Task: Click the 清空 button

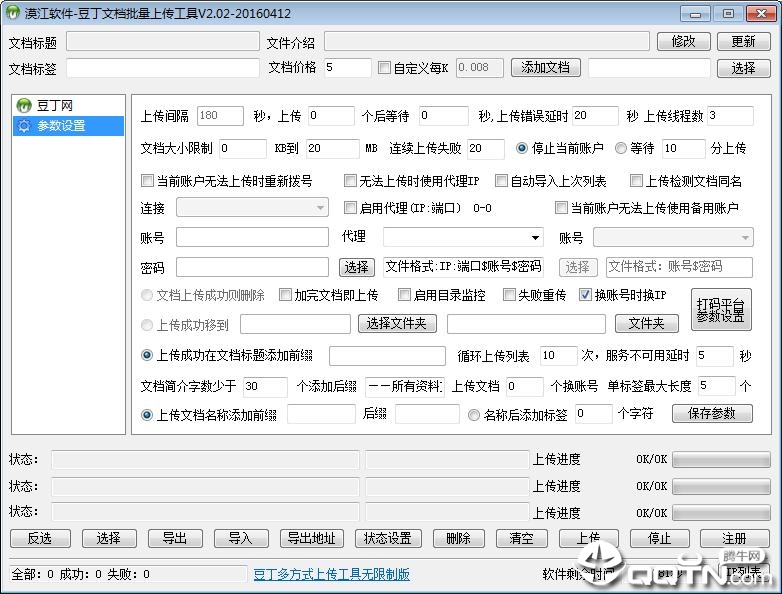Action: [522, 538]
